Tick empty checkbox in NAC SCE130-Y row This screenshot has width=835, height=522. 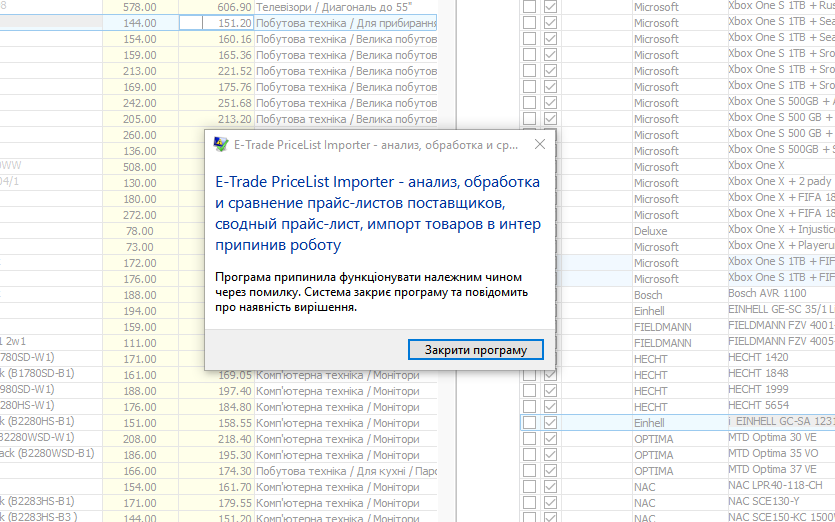point(529,502)
